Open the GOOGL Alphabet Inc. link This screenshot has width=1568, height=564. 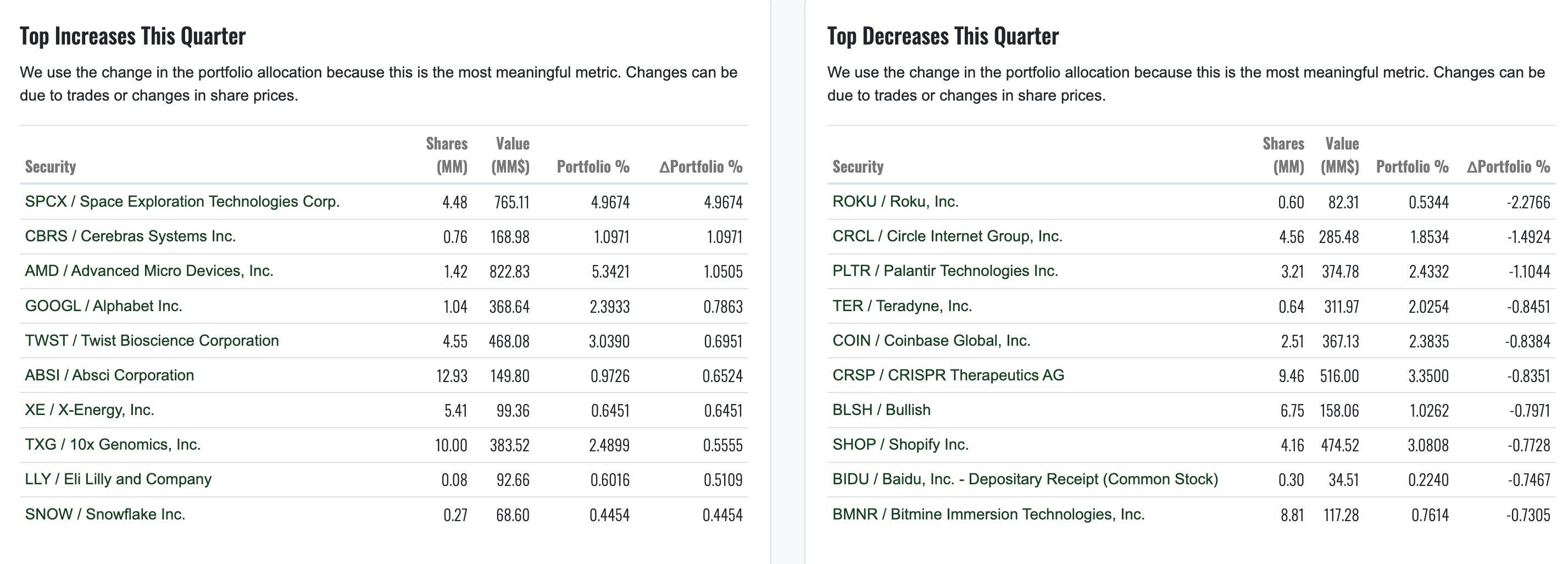[103, 306]
